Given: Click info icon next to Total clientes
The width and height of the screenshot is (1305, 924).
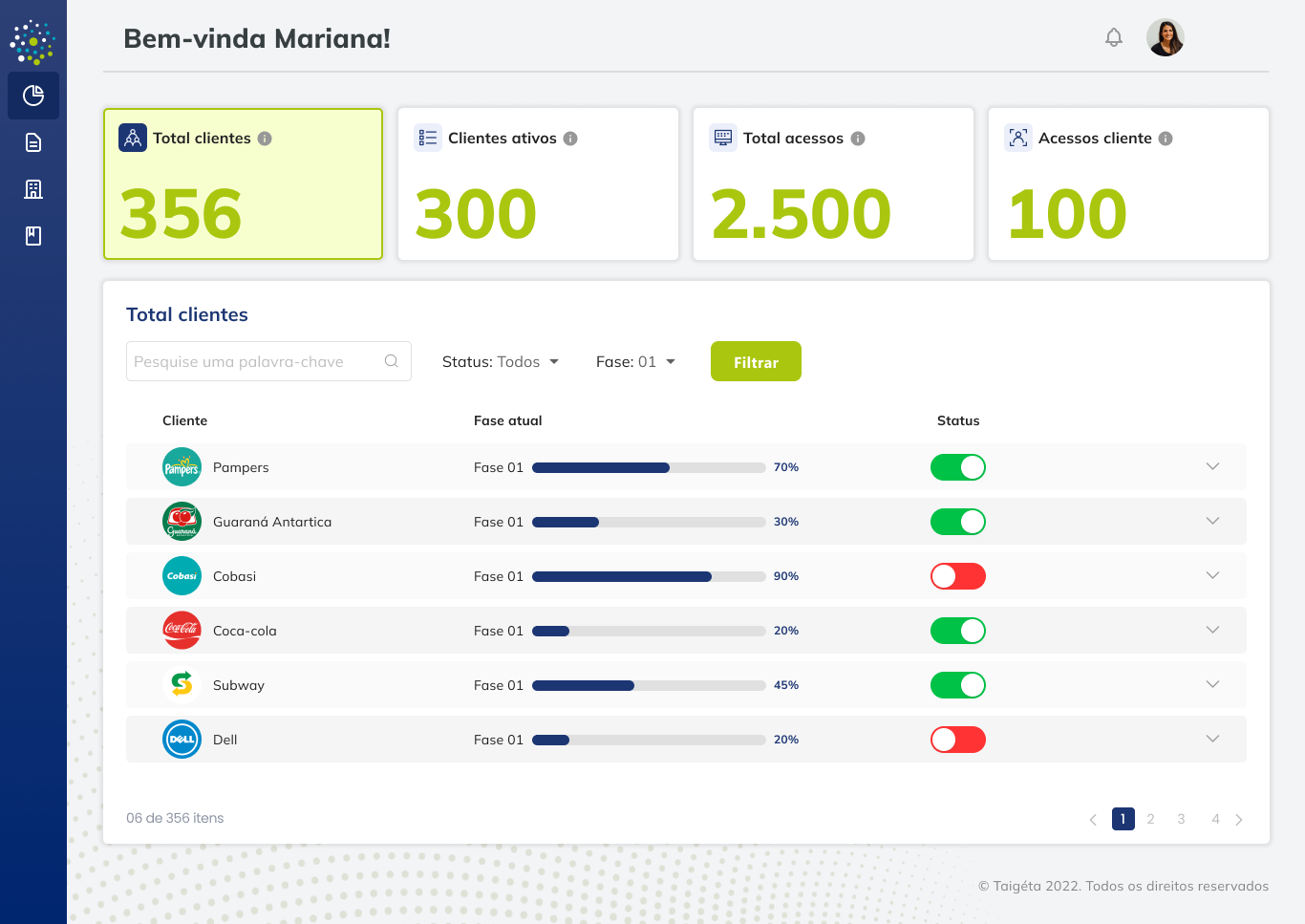Looking at the screenshot, I should pyautogui.click(x=265, y=139).
